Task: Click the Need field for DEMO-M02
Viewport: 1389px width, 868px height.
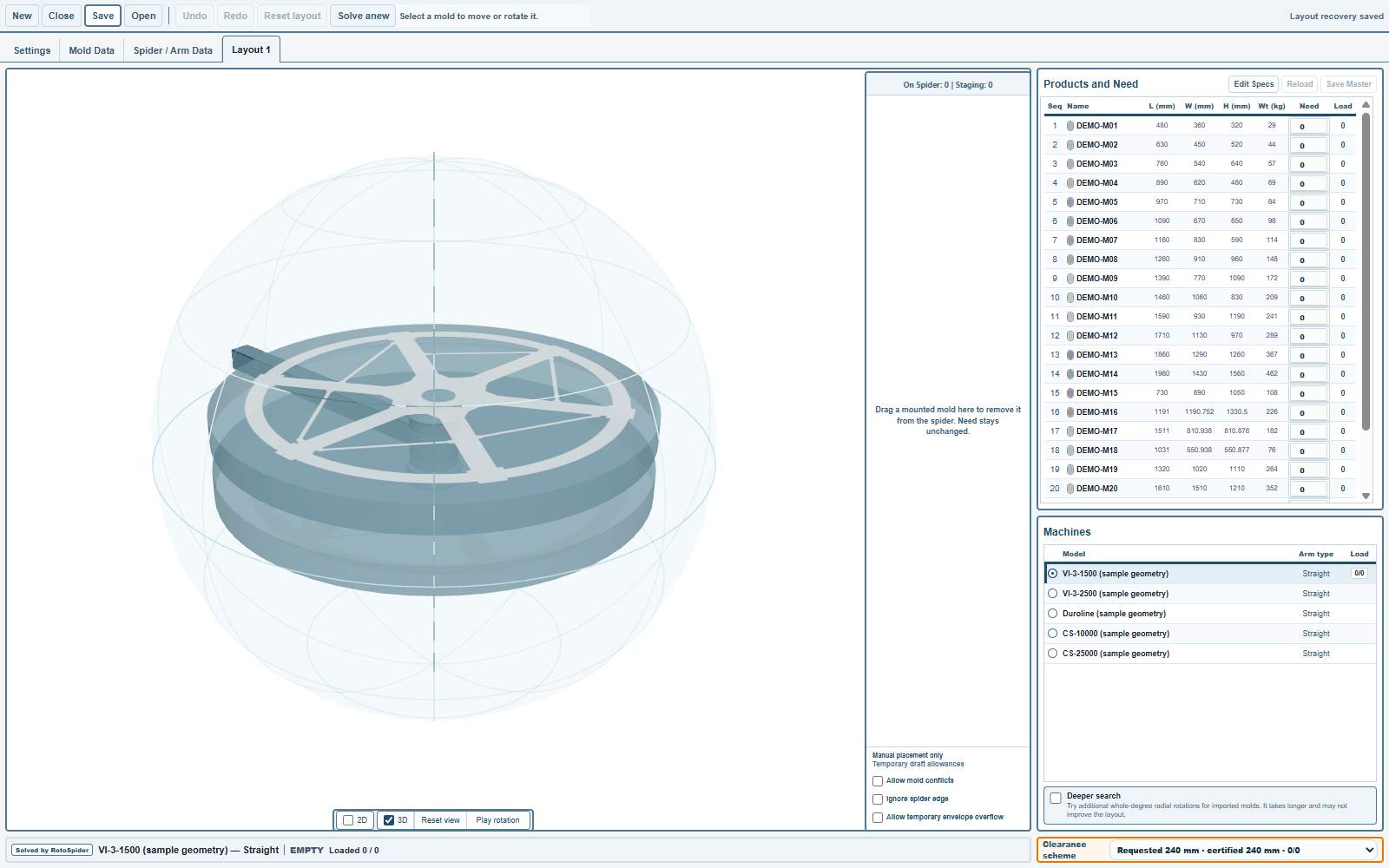Action: click(x=1309, y=145)
